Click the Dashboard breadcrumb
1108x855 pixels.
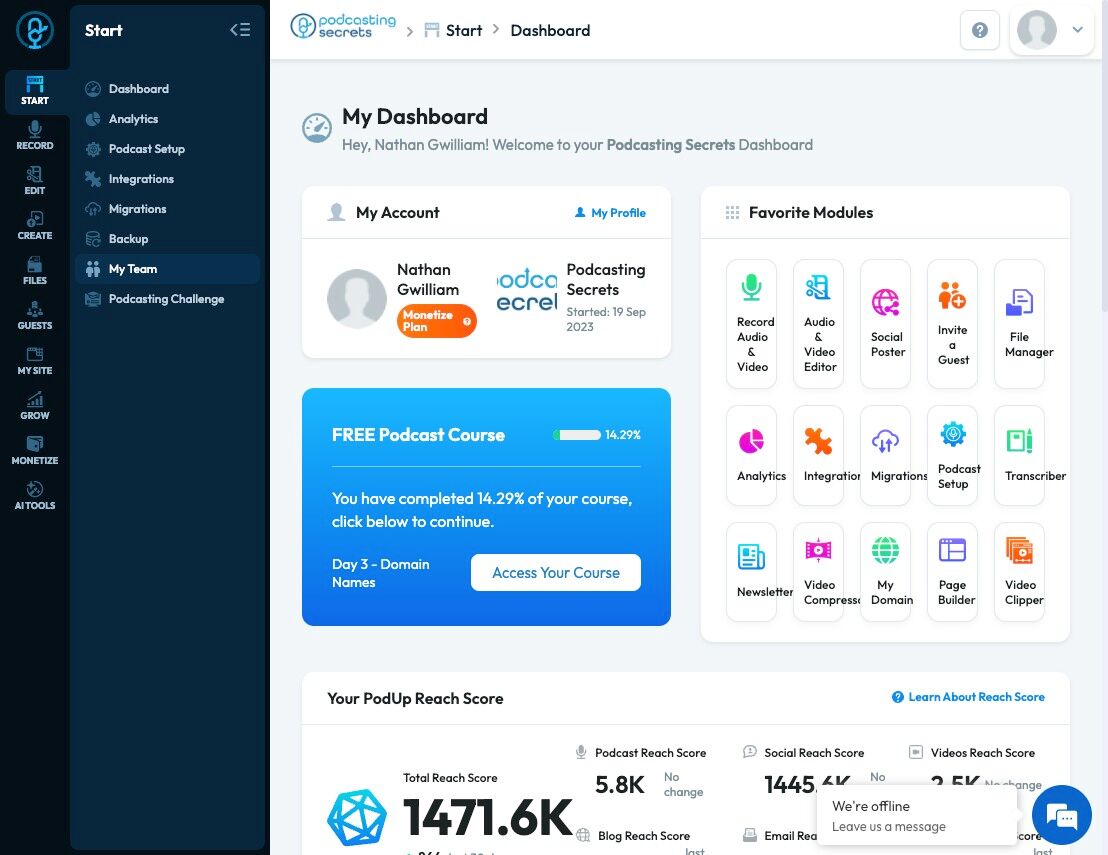pos(550,30)
